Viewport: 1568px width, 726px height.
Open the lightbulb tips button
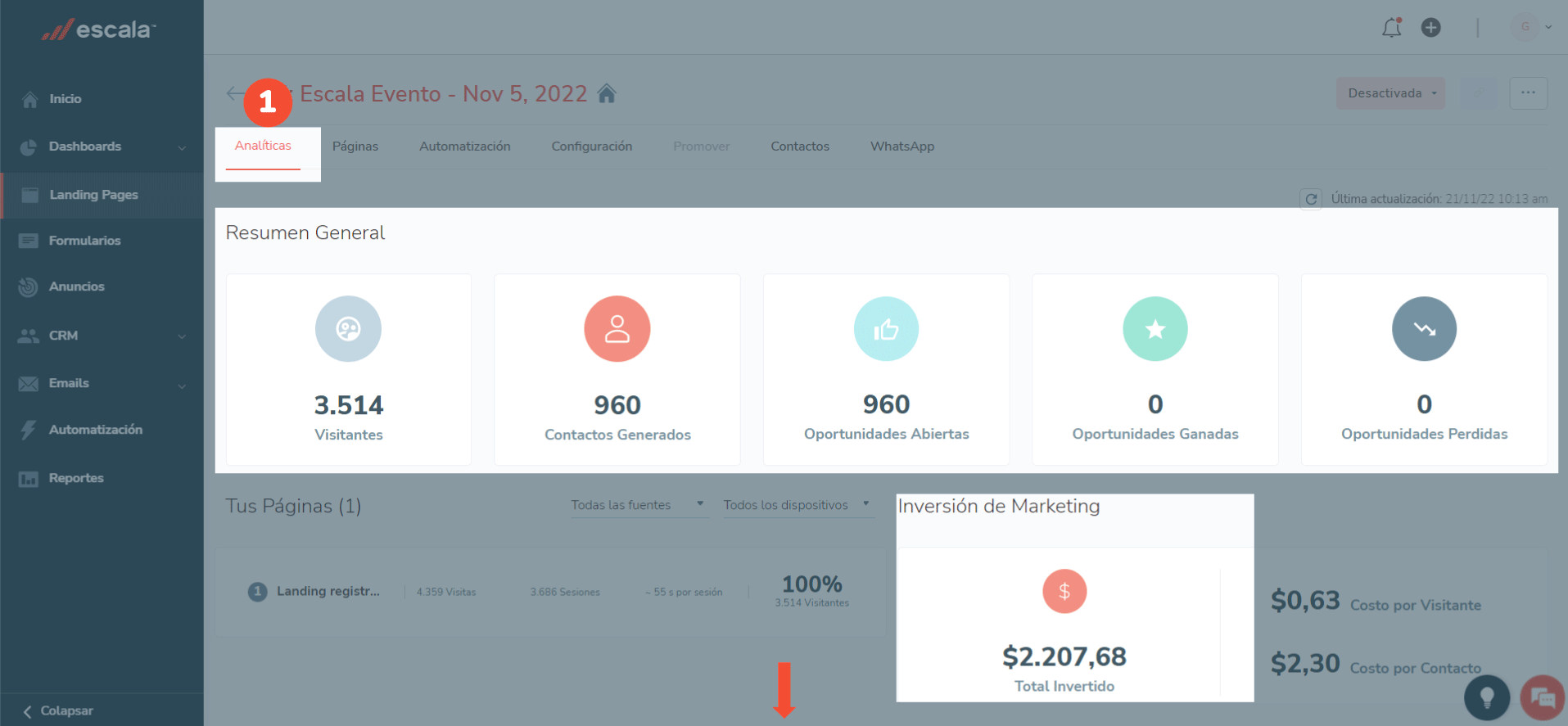click(1487, 697)
